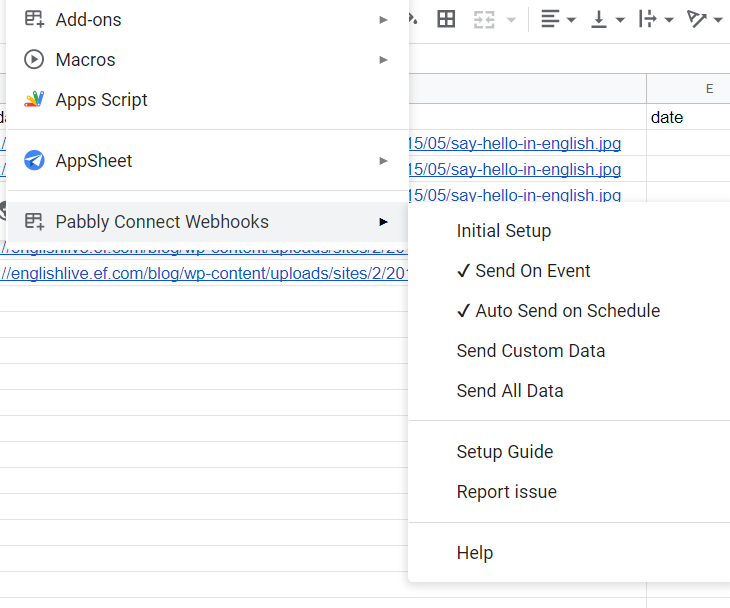The image size is (730, 608).
Task: Expand the Pabbly Connect Webhooks arrow
Action: 383,222
